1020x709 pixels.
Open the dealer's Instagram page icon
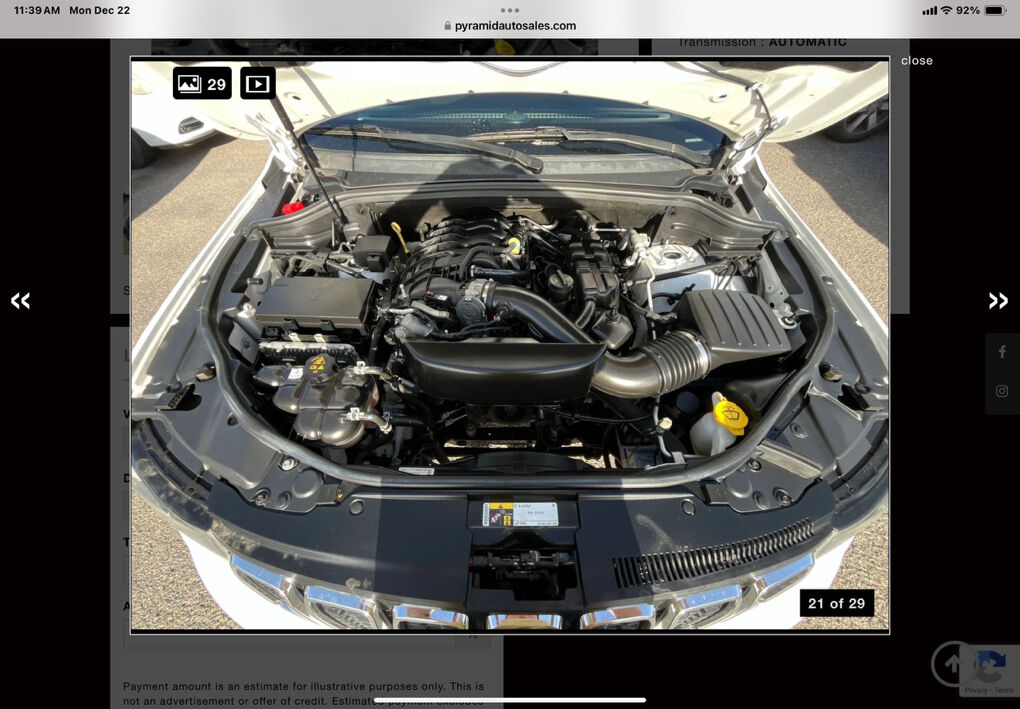click(1002, 392)
